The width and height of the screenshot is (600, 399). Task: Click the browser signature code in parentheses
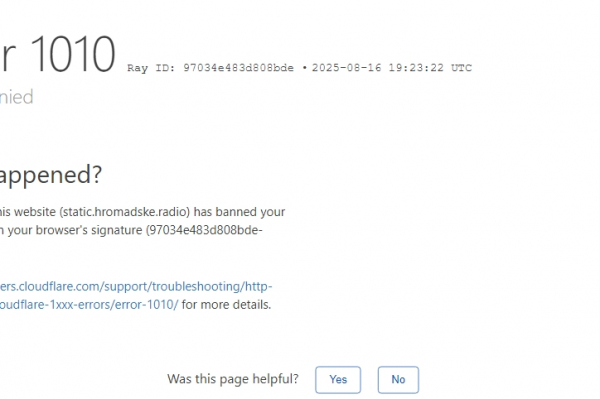pos(204,230)
